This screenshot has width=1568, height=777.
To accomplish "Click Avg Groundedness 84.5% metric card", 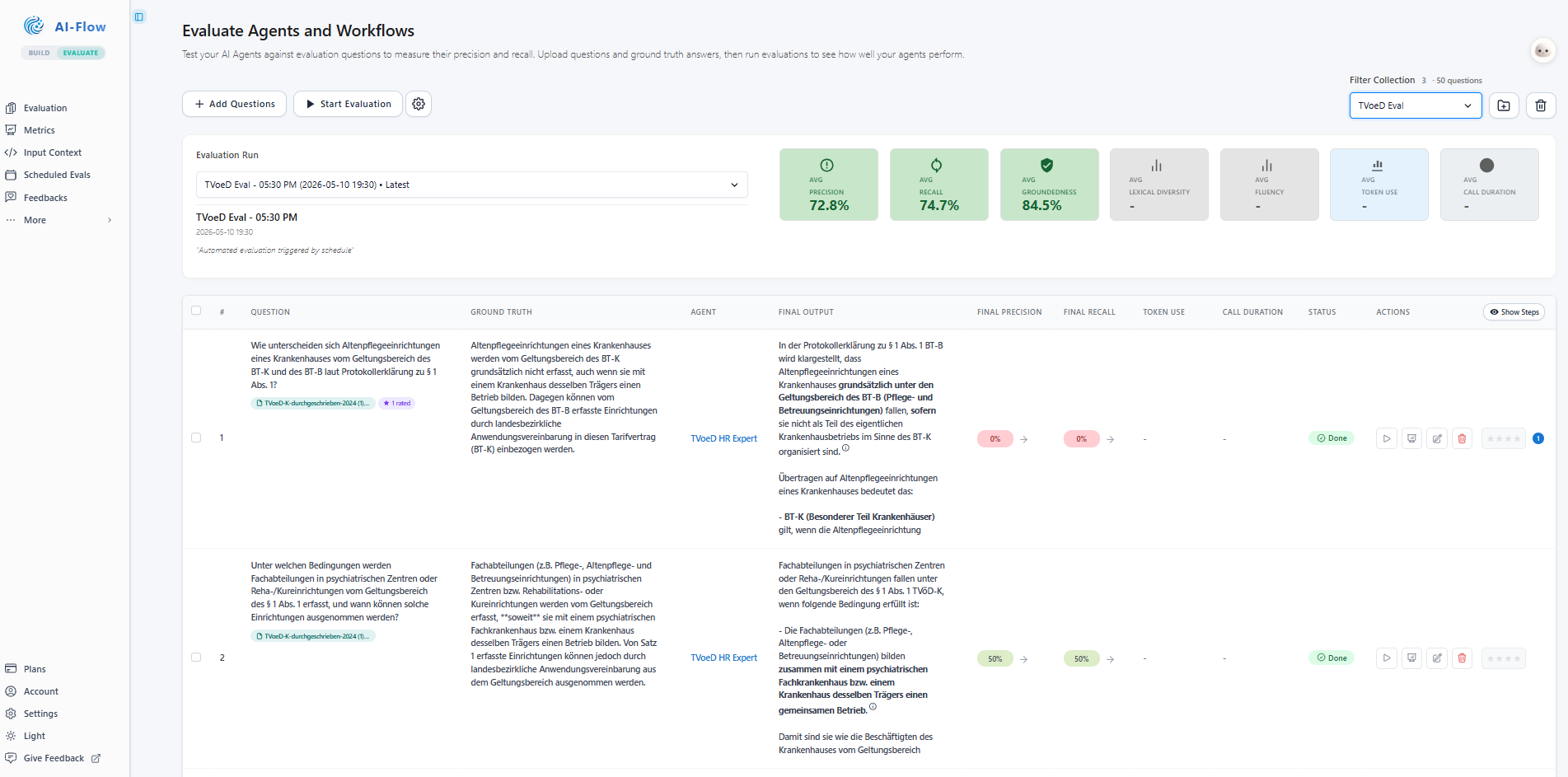I will pyautogui.click(x=1050, y=185).
